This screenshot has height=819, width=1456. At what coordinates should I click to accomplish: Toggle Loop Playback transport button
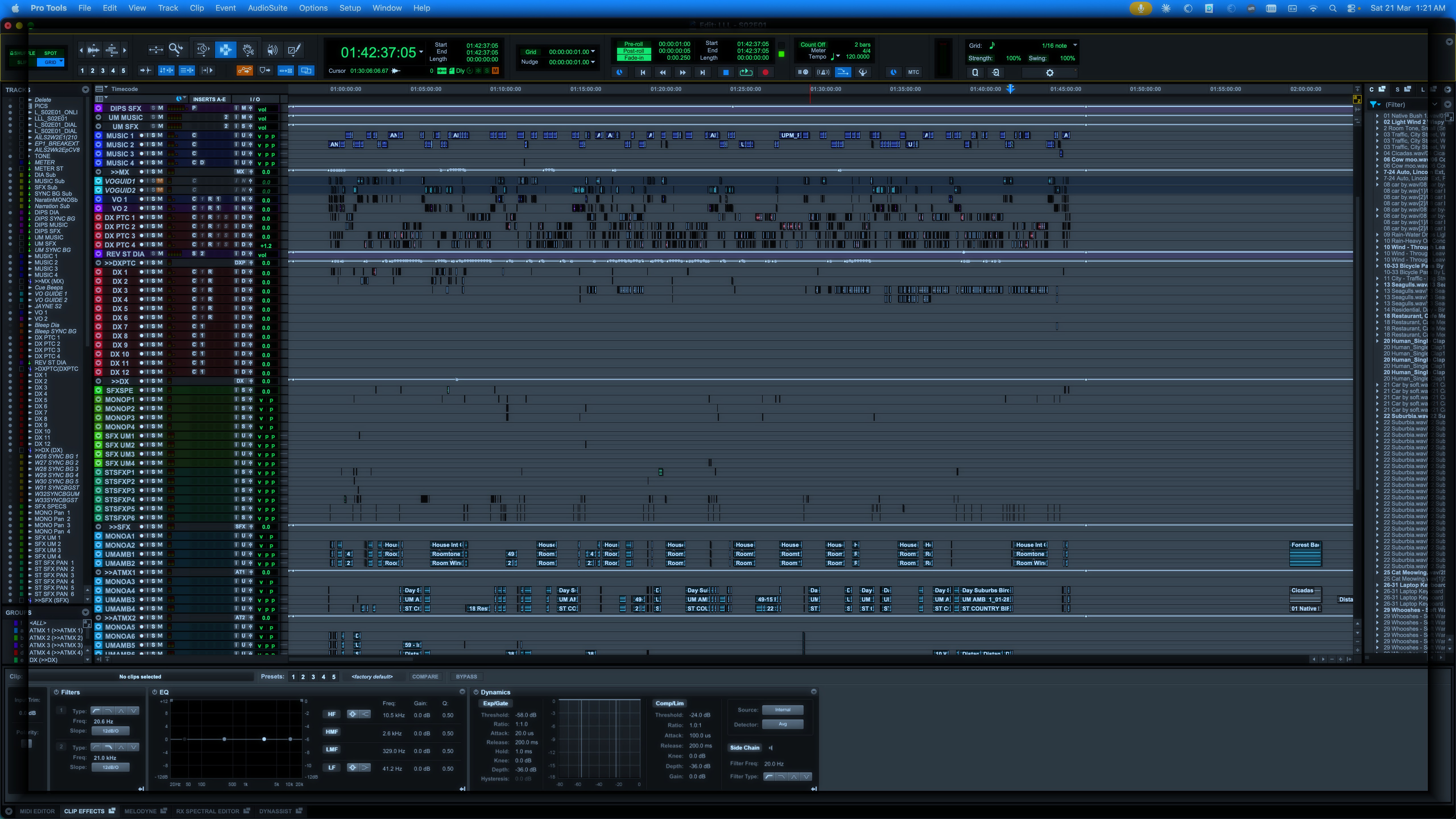746,72
